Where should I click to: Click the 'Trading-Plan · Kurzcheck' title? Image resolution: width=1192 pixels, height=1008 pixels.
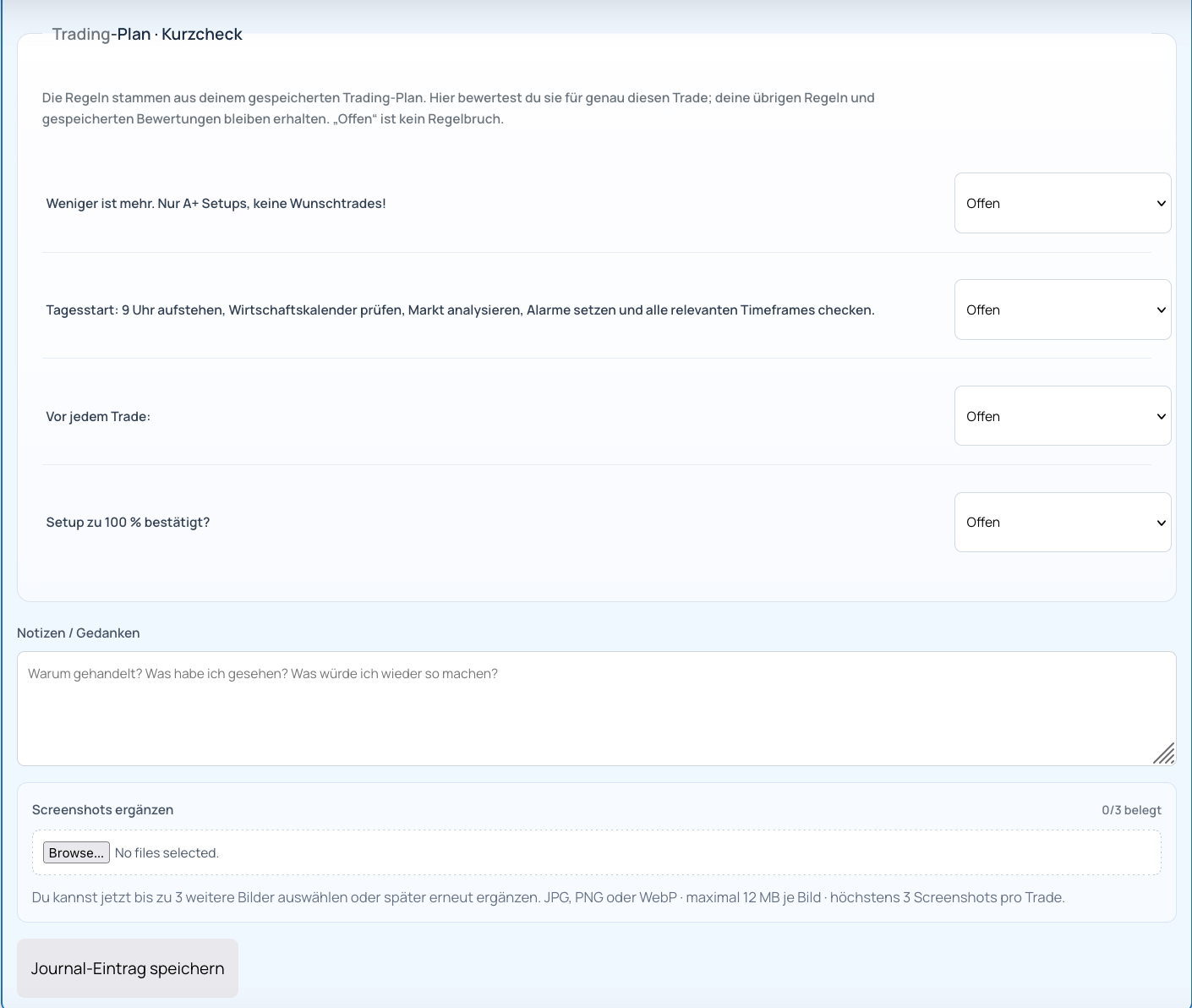click(x=147, y=34)
